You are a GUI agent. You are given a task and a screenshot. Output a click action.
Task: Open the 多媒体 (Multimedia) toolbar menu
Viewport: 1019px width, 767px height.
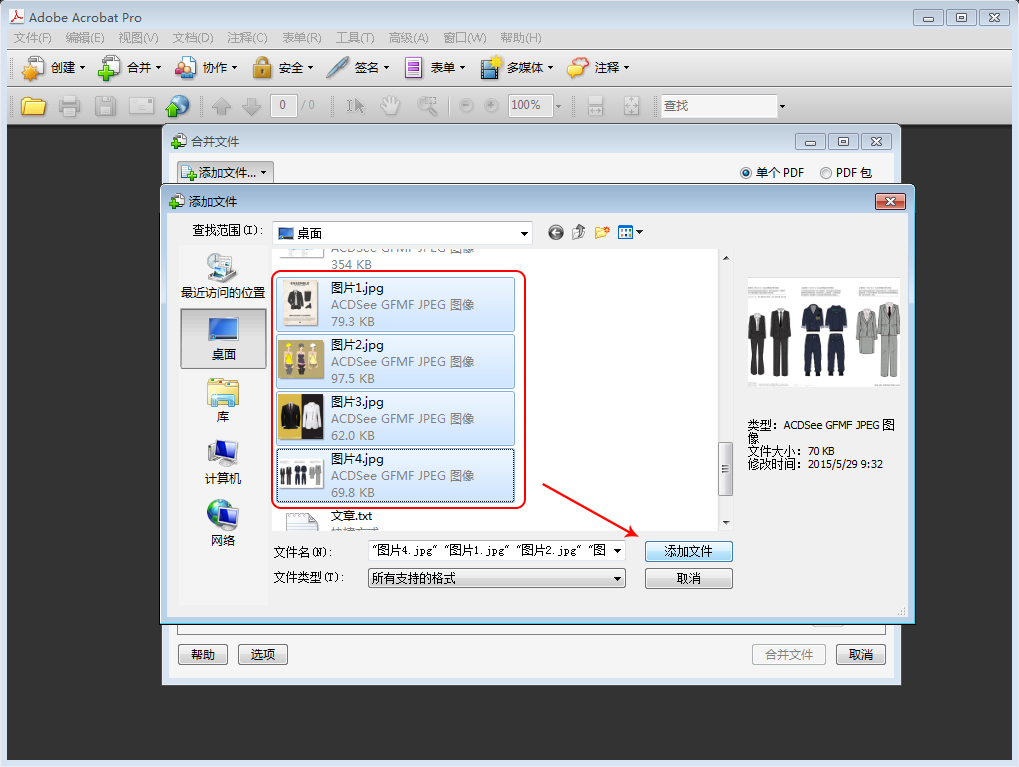coord(517,68)
